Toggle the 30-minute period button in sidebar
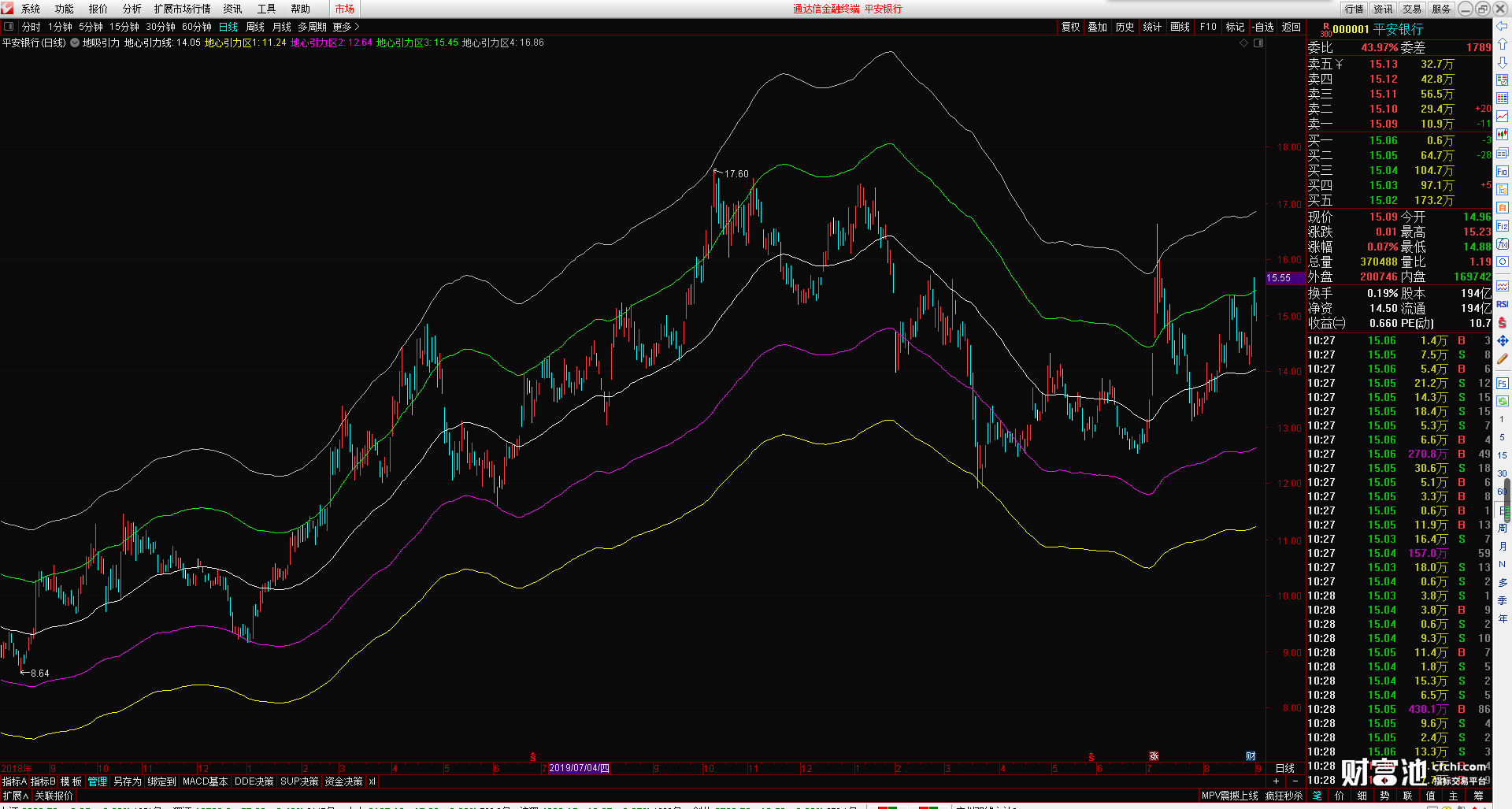1512x809 pixels. [1503, 473]
